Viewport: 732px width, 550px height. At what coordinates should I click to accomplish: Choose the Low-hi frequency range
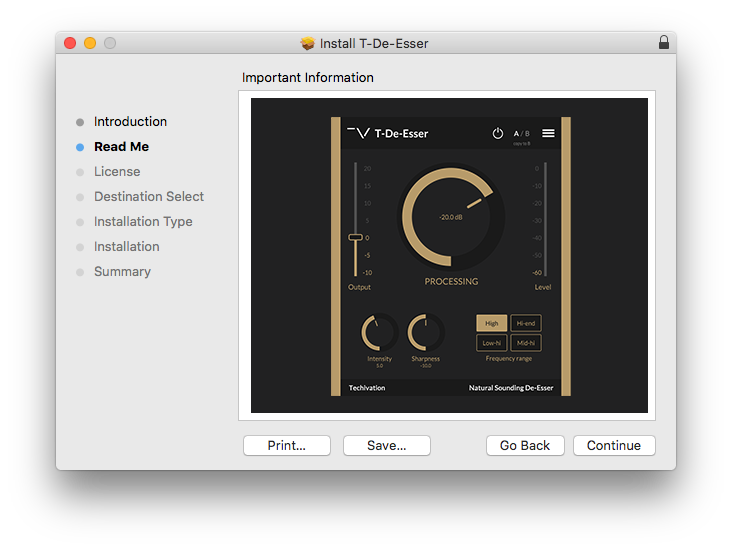[492, 343]
